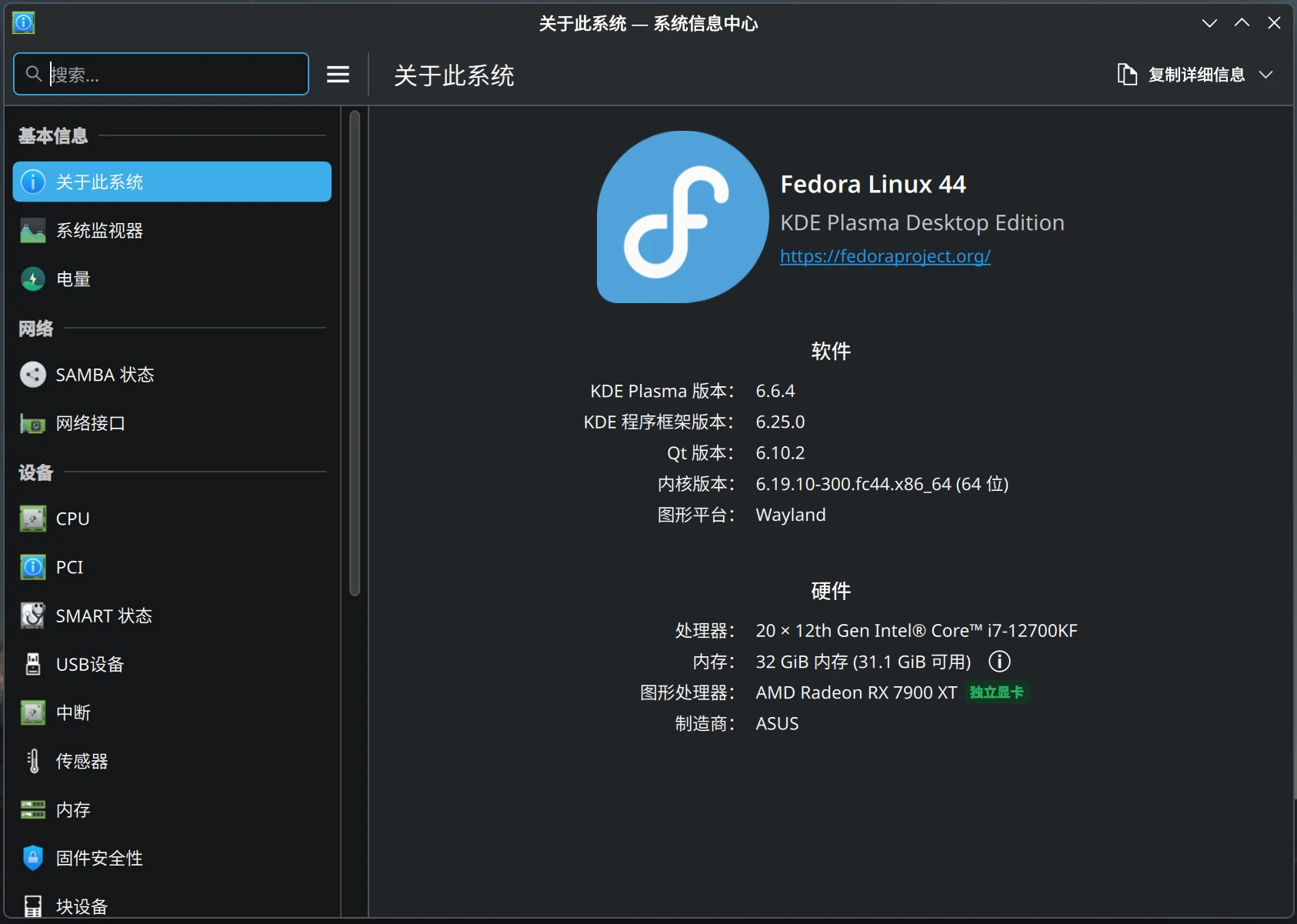The image size is (1297, 924).
Task: Click the Qt version value 6.10.2
Action: (780, 452)
